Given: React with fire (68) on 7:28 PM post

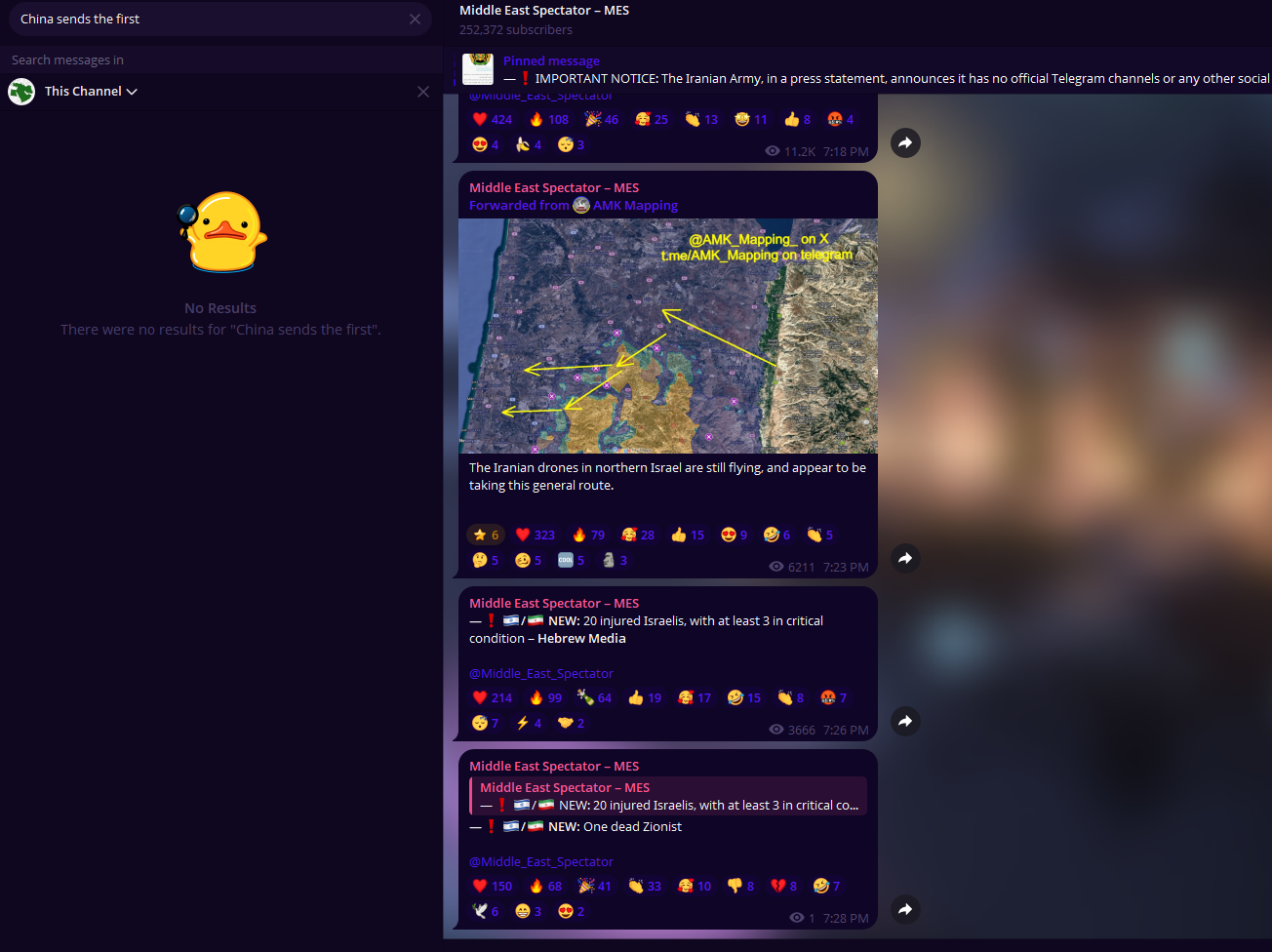Looking at the screenshot, I should tap(546, 887).
